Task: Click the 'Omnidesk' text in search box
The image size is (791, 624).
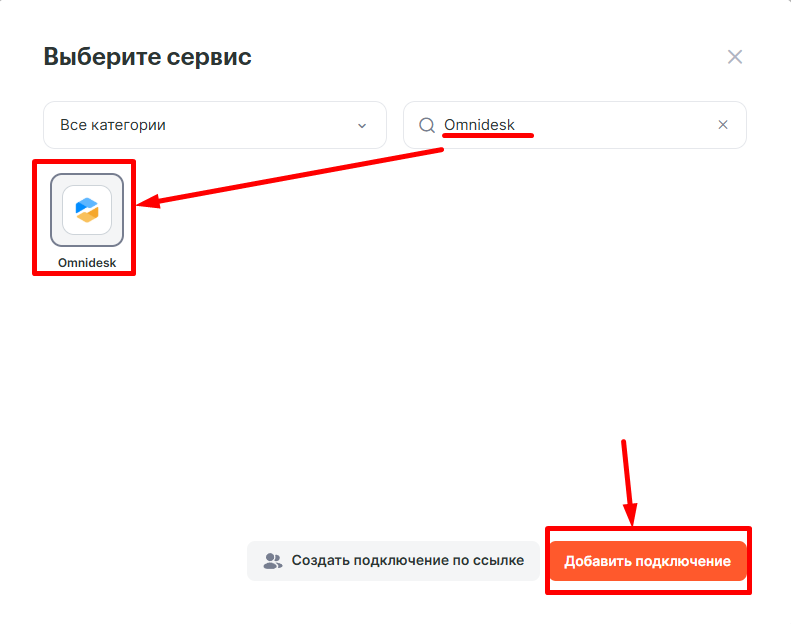Action: [479, 125]
